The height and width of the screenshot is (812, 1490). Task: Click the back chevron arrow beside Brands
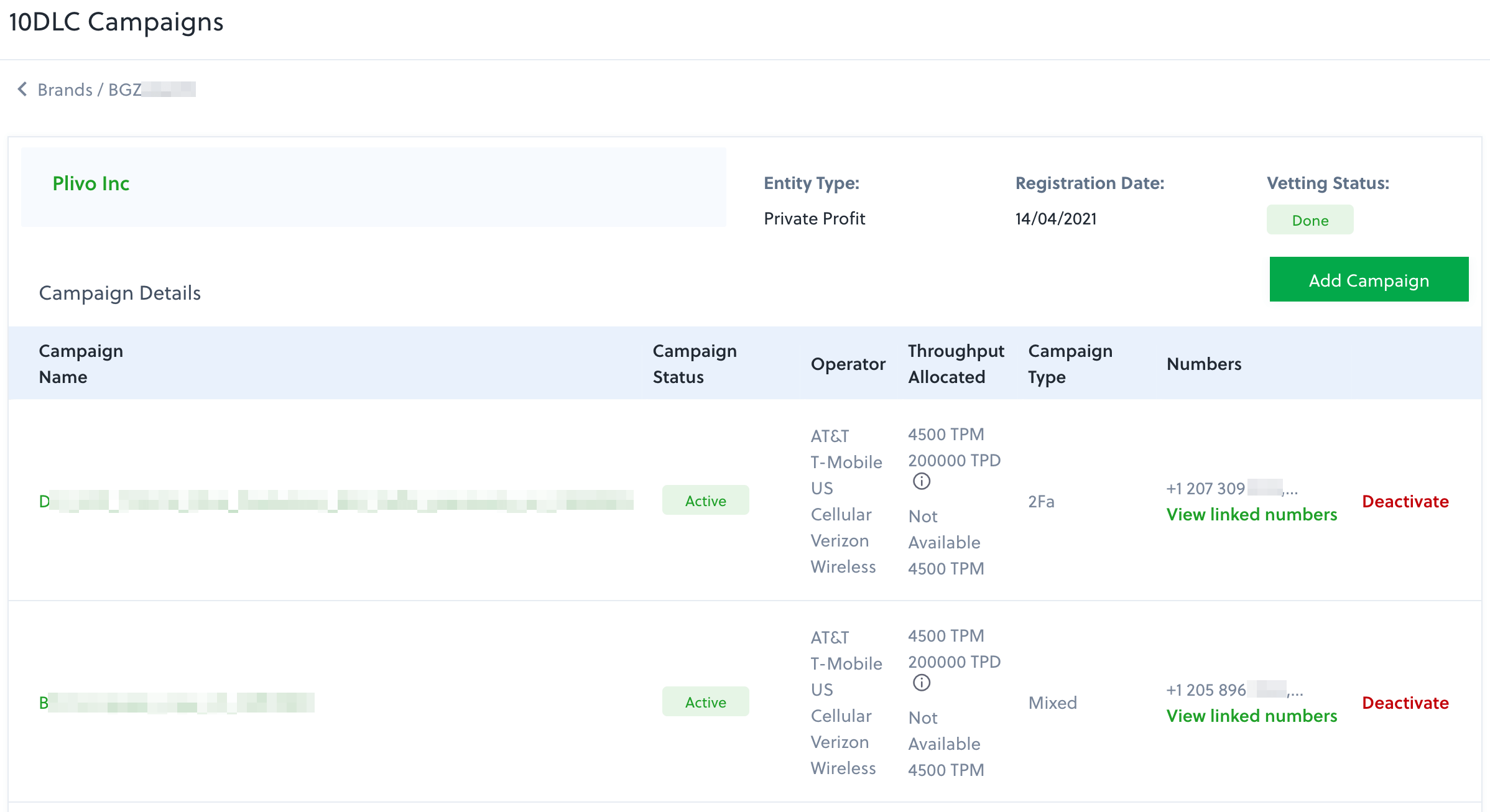click(x=22, y=90)
